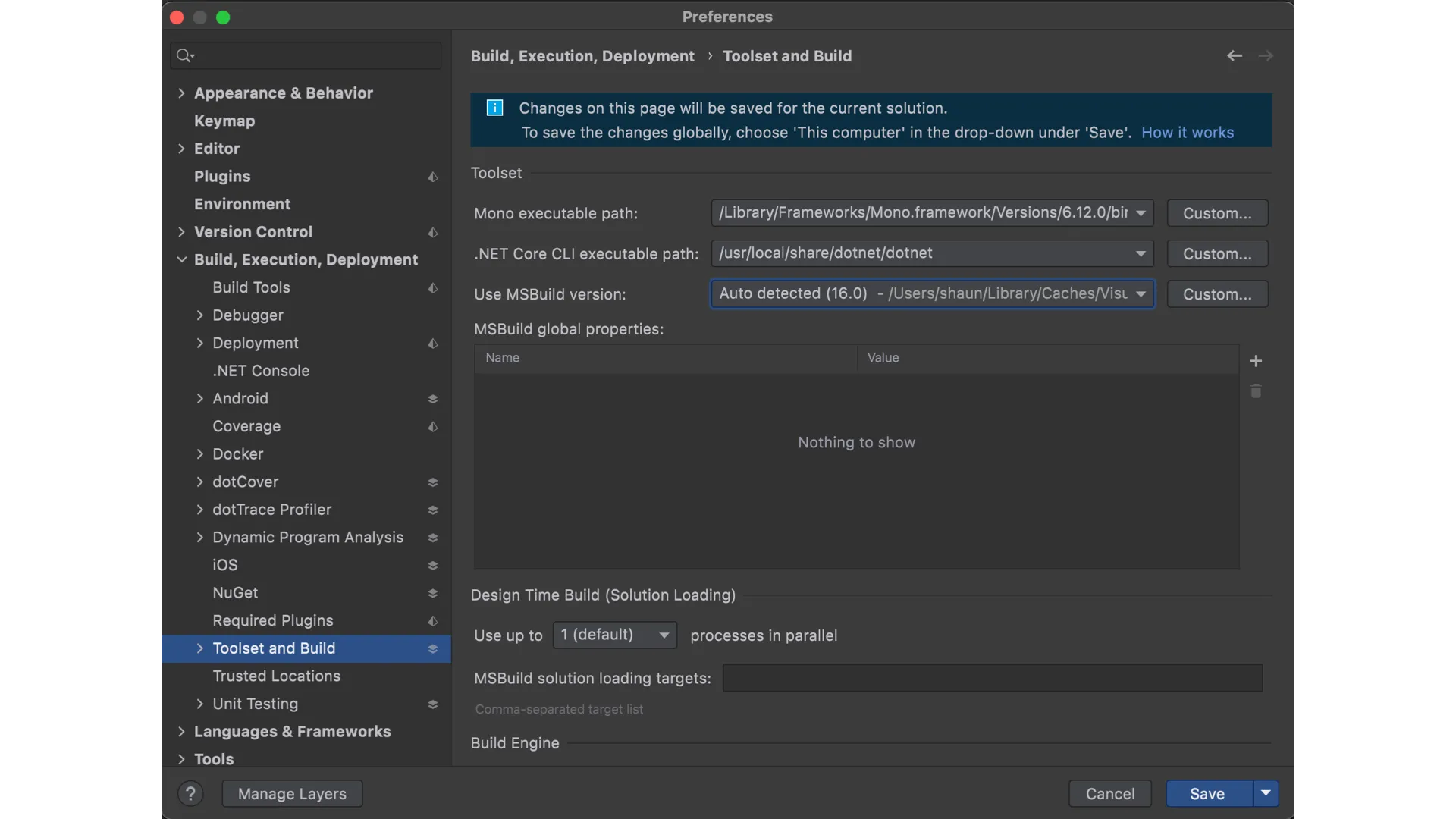1456x819 pixels.
Task: Click the Value column header
Action: click(1049, 358)
